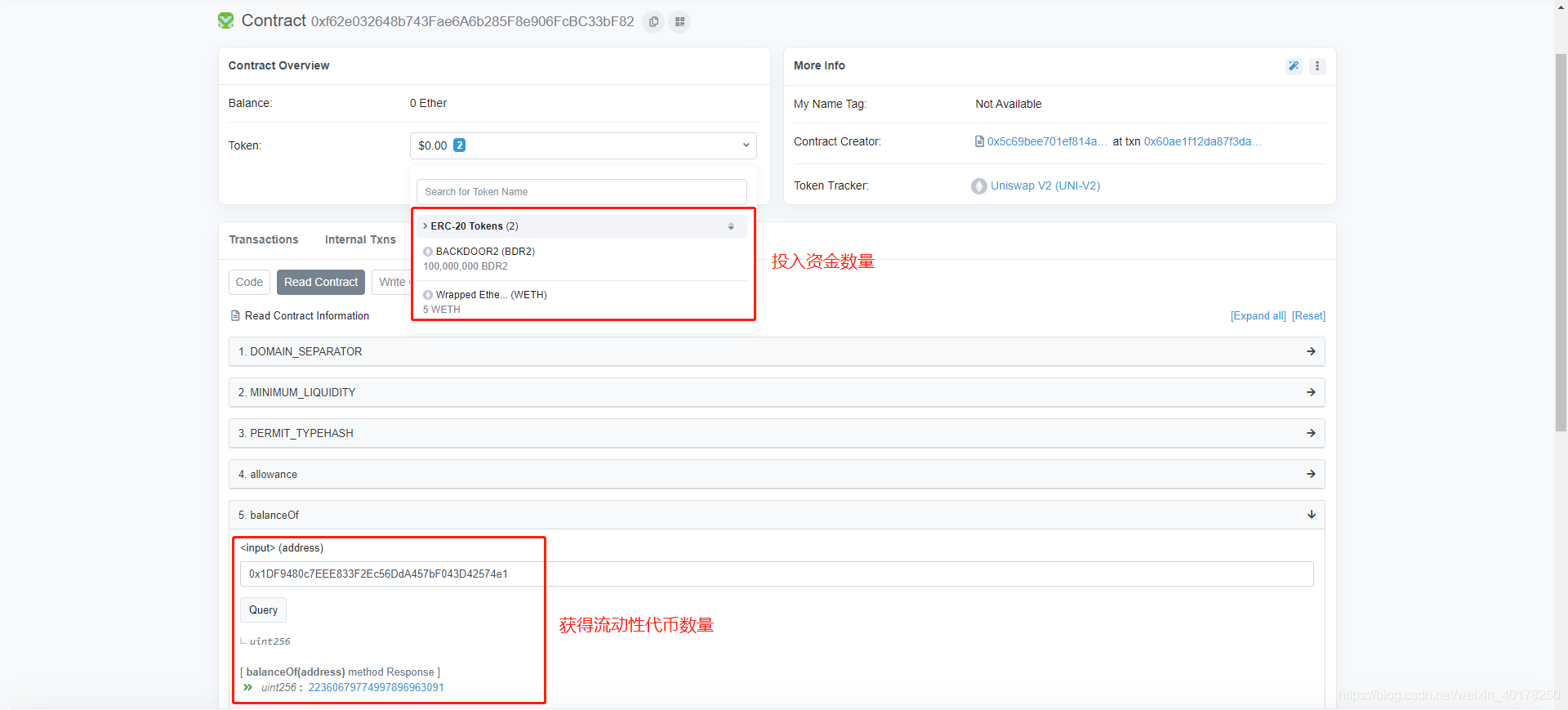
Task: Click the Uniswap V2 token logo
Action: pos(979,186)
